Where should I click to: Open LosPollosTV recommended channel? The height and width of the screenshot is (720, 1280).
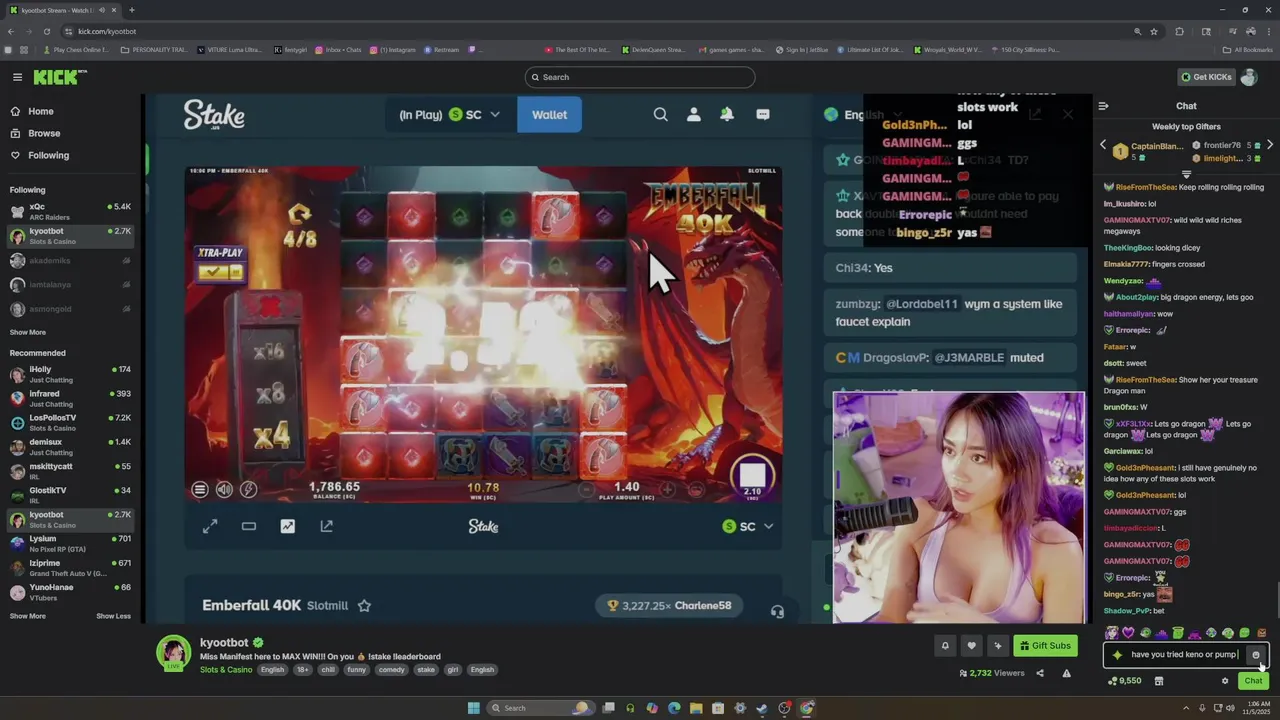(70, 422)
